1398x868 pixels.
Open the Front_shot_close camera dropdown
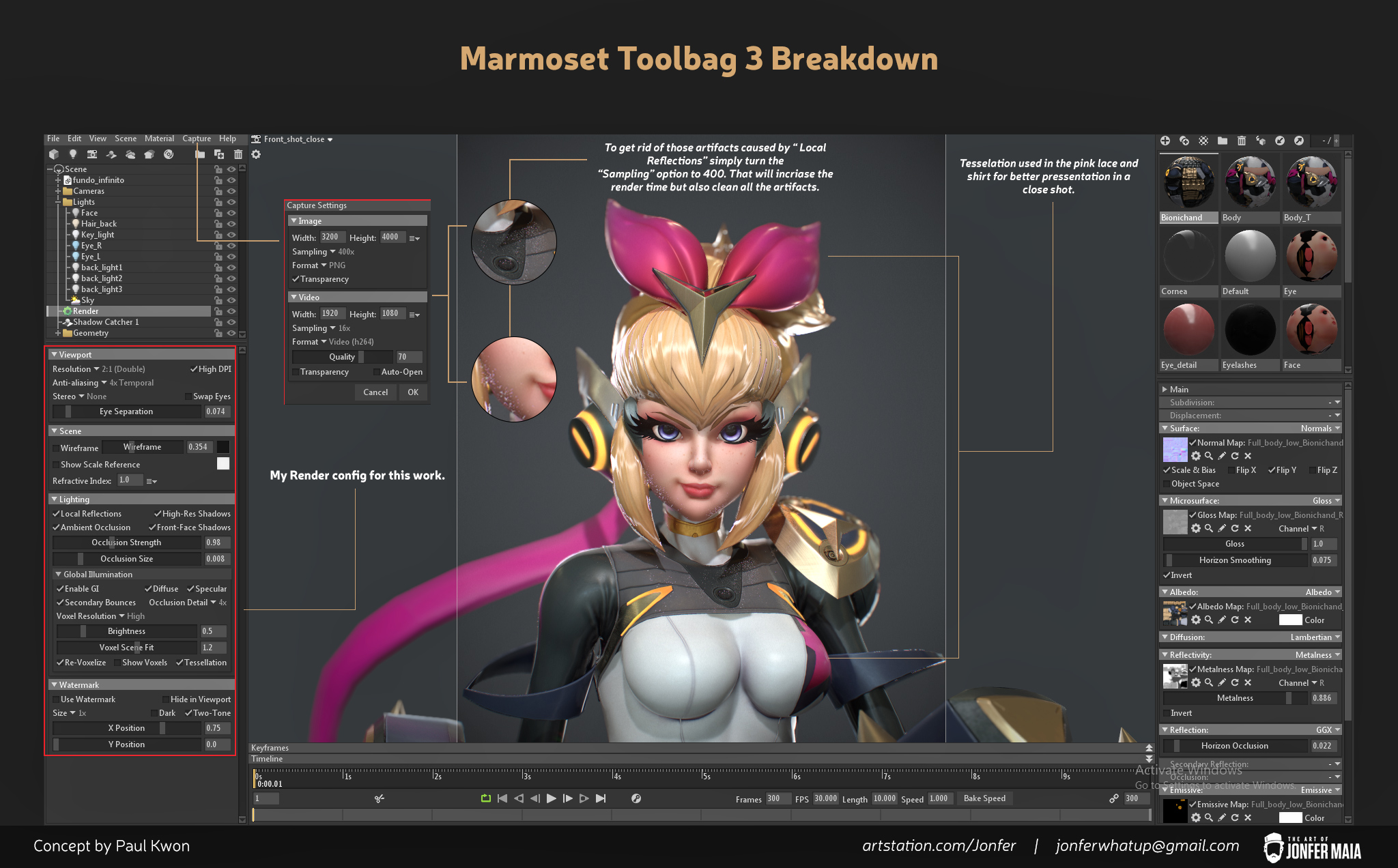298,139
